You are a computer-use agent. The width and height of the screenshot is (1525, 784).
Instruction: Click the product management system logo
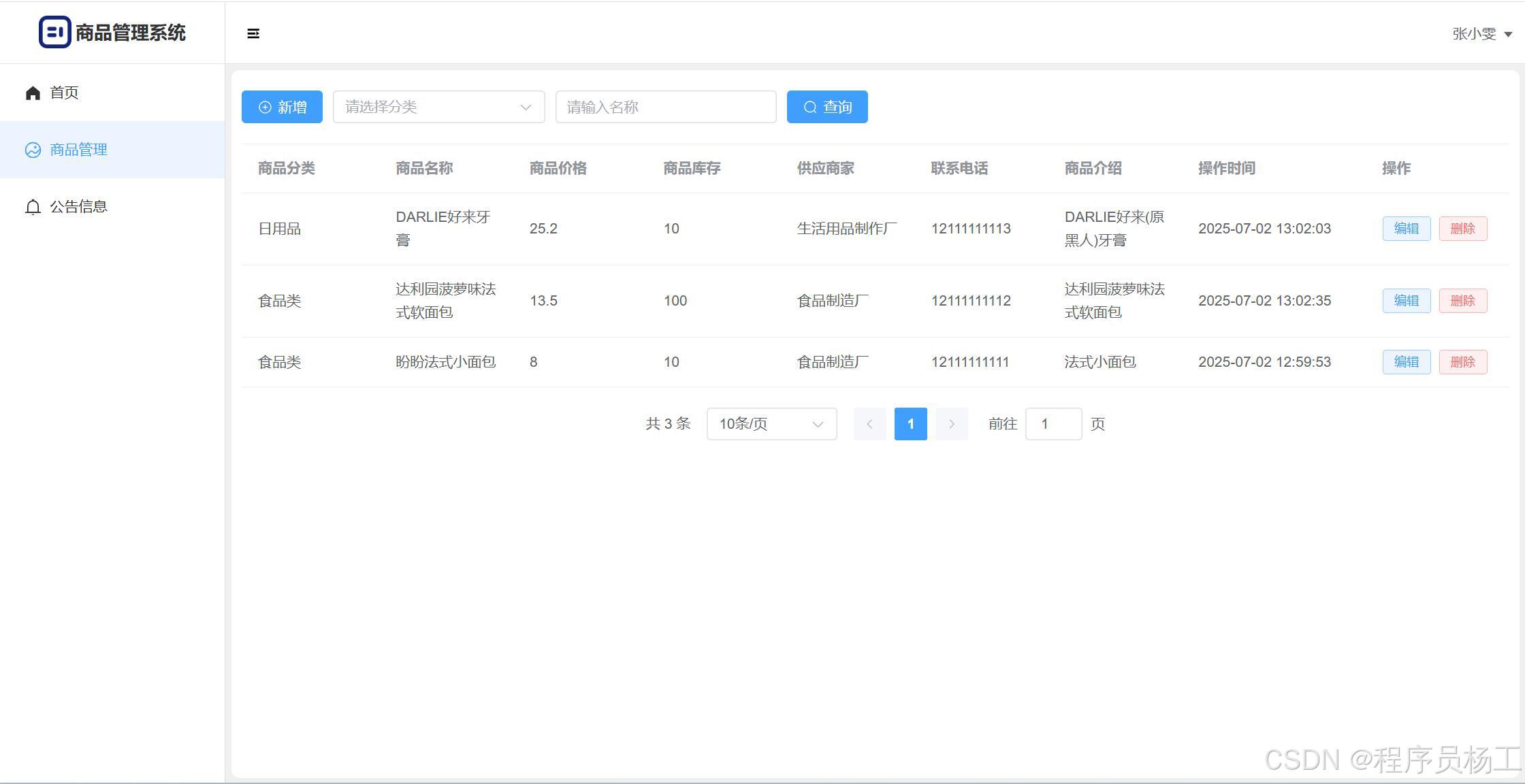tap(54, 32)
